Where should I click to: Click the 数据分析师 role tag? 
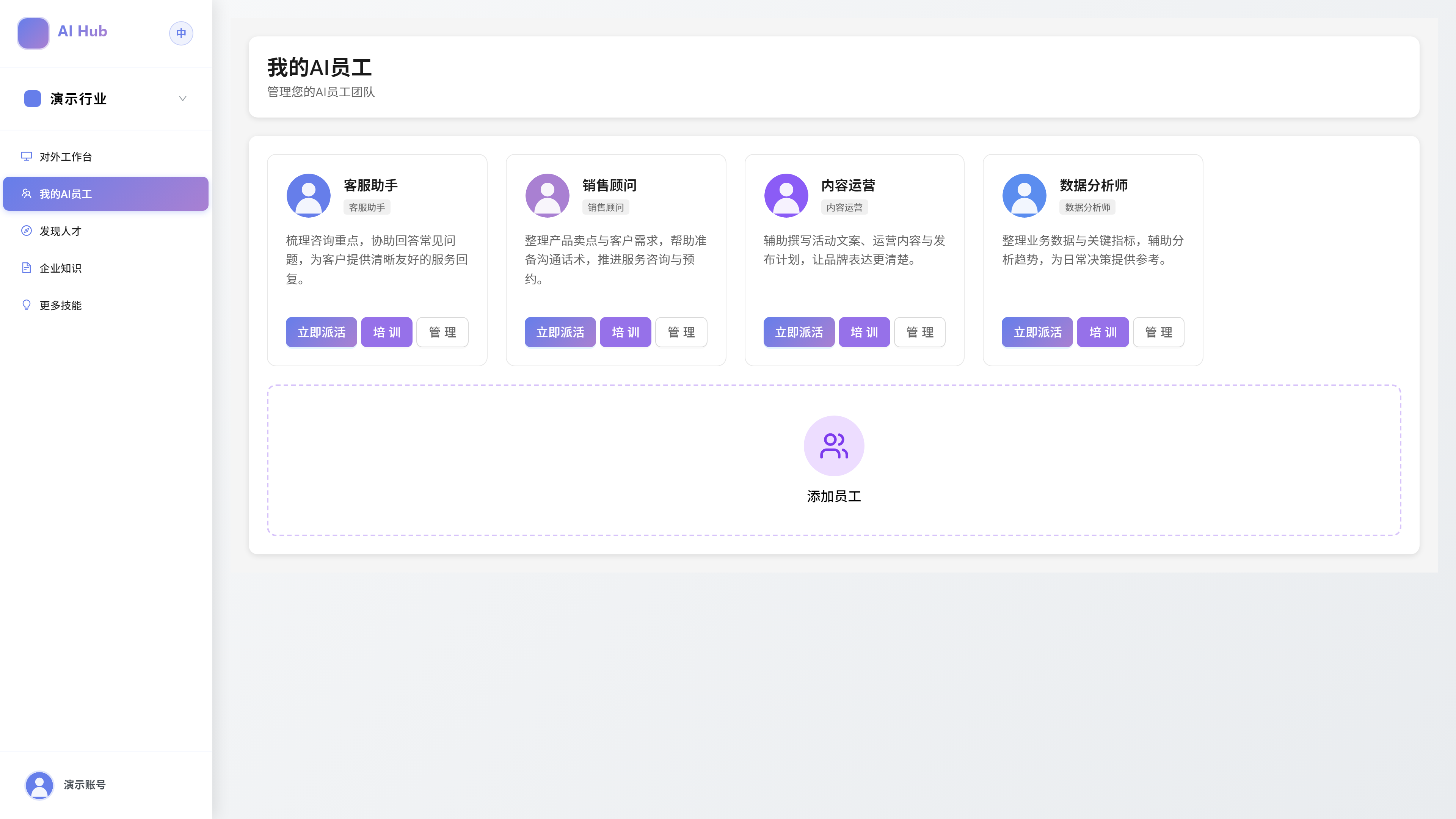pyautogui.click(x=1087, y=207)
